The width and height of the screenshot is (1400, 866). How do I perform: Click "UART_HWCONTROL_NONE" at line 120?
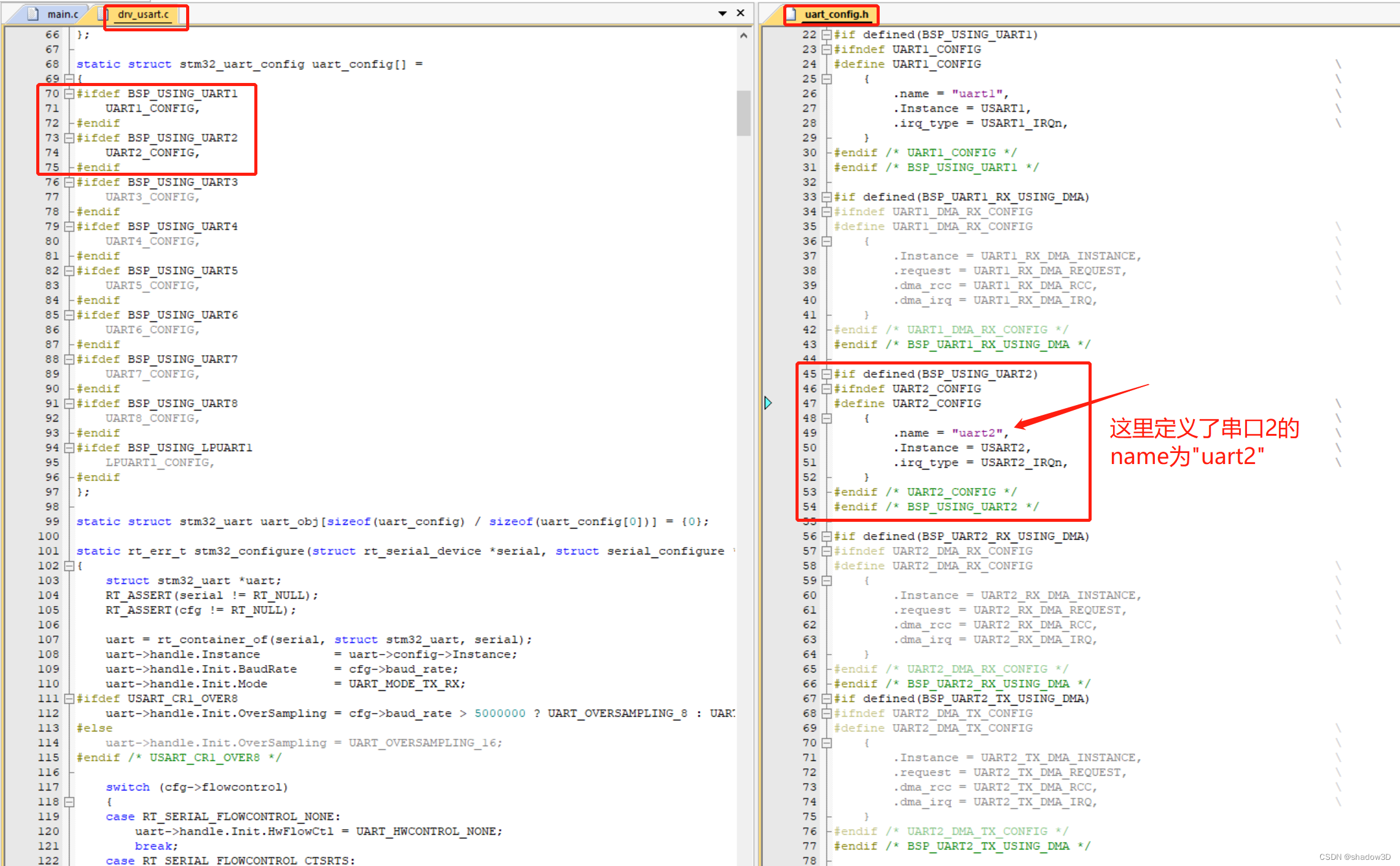click(x=426, y=831)
